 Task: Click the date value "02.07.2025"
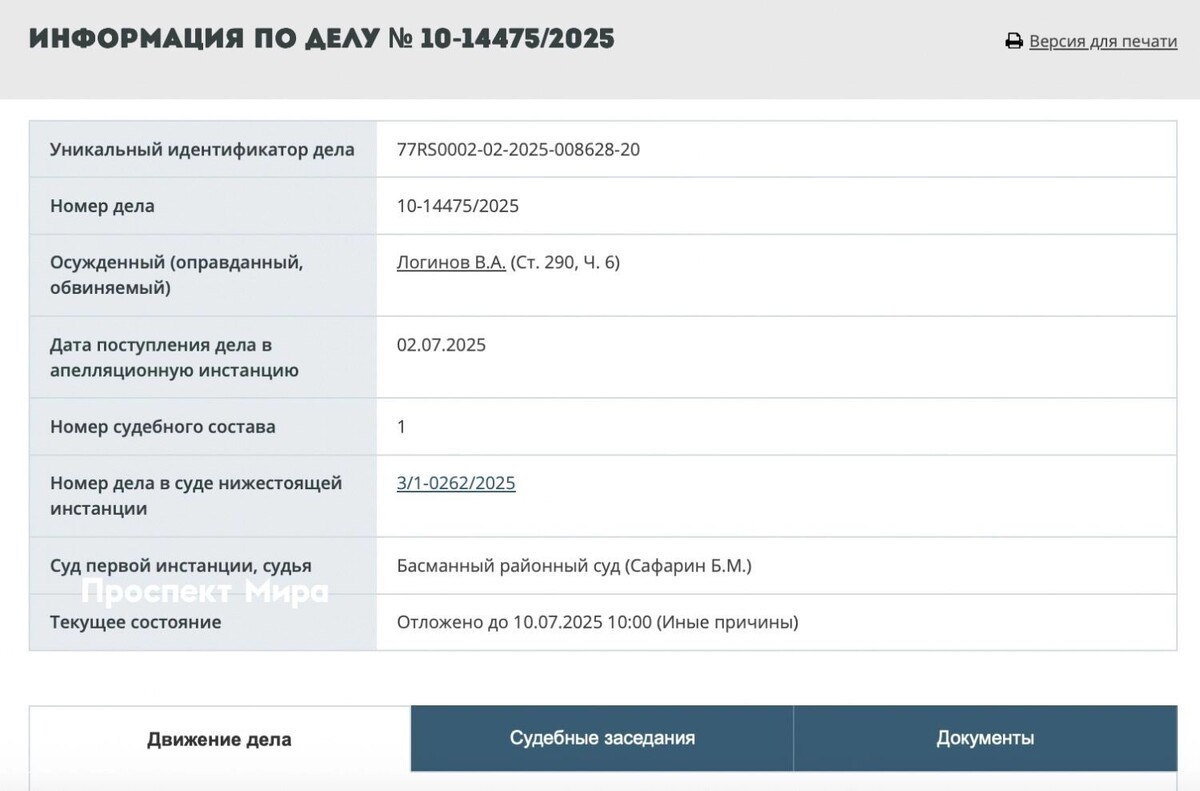(x=440, y=344)
